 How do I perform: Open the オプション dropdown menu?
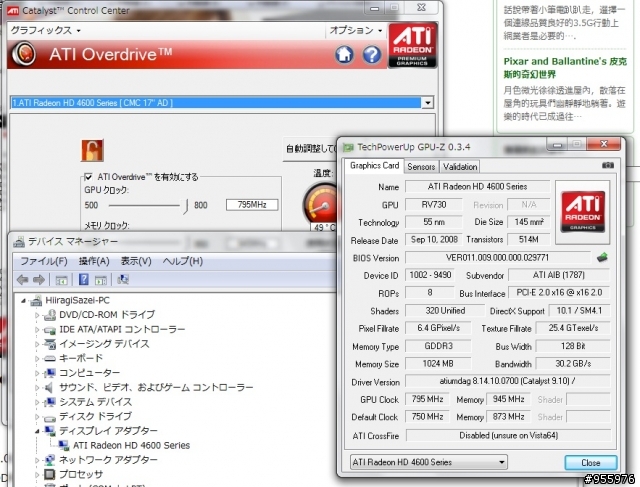point(356,30)
